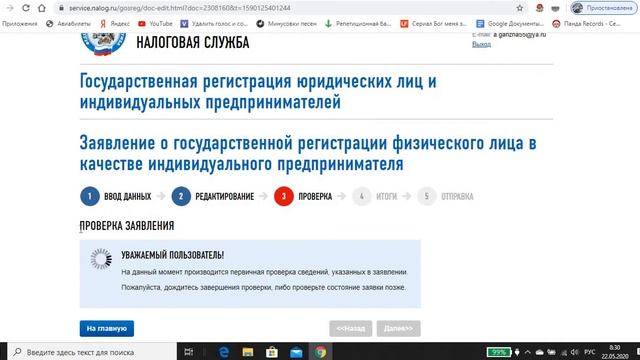Click the Проверка заявления heading
Viewport: 640px width, 360px height.
(127, 226)
